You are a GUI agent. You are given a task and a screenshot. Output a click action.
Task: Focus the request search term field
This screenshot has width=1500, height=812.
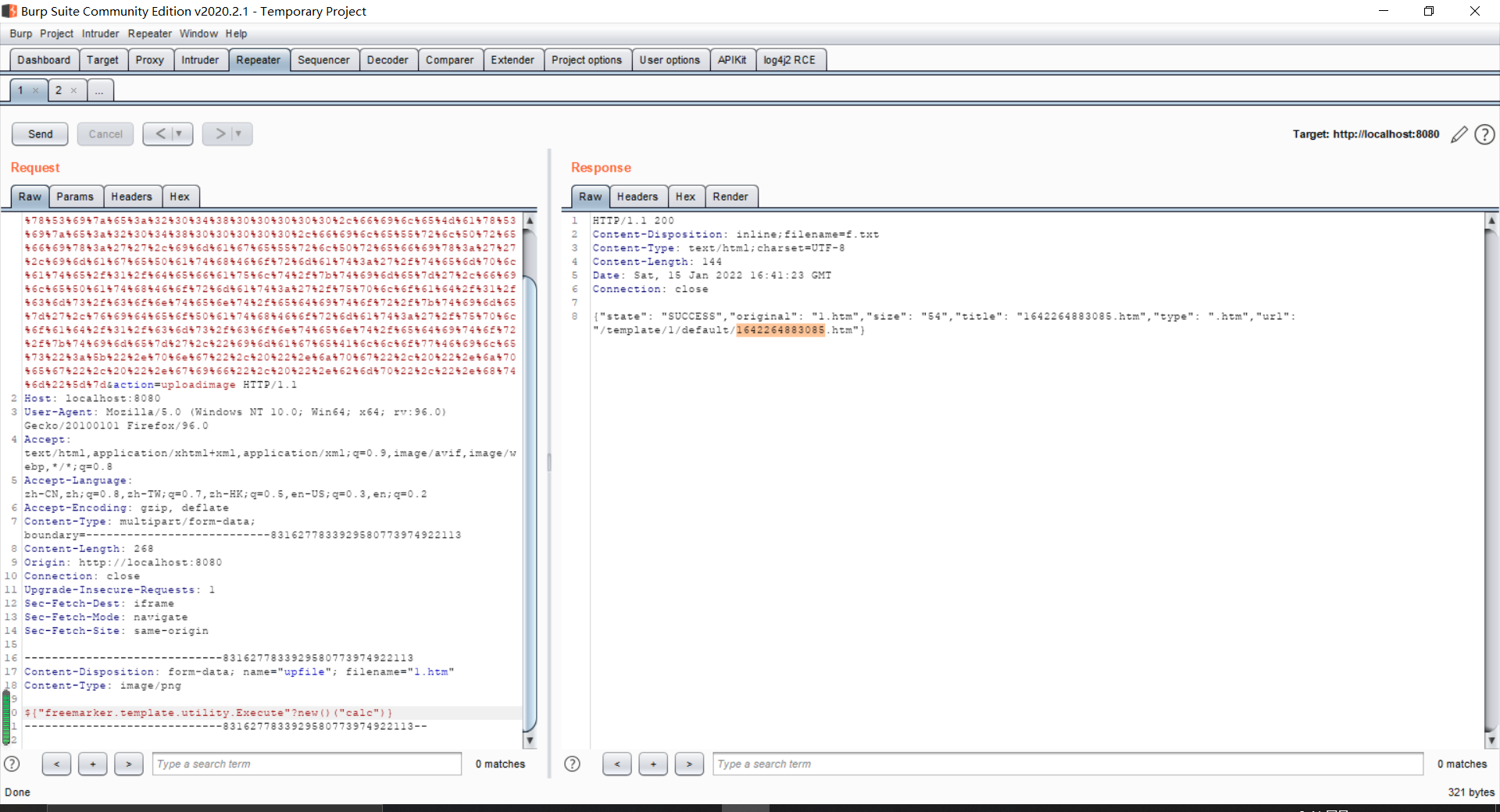pos(307,764)
